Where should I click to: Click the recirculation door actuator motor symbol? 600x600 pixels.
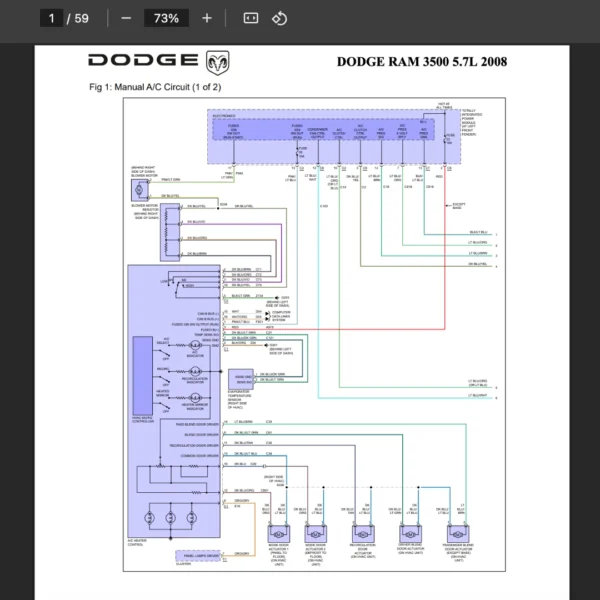363,534
